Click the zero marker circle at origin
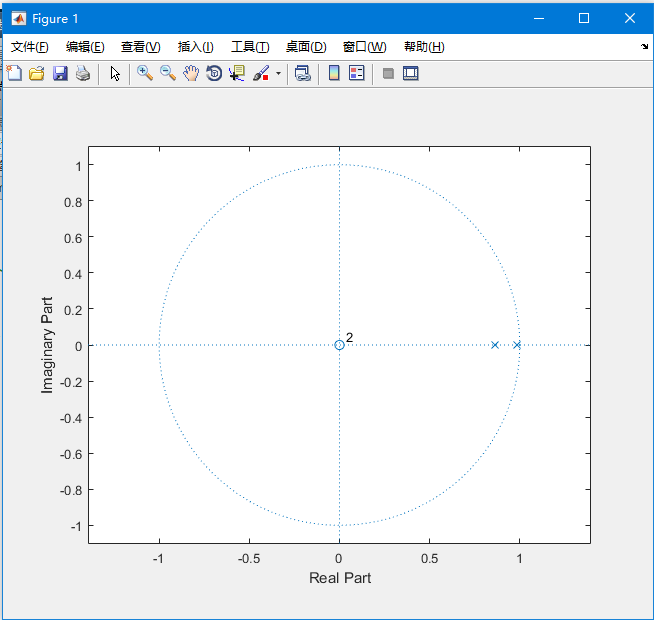This screenshot has width=654, height=620. click(x=340, y=345)
